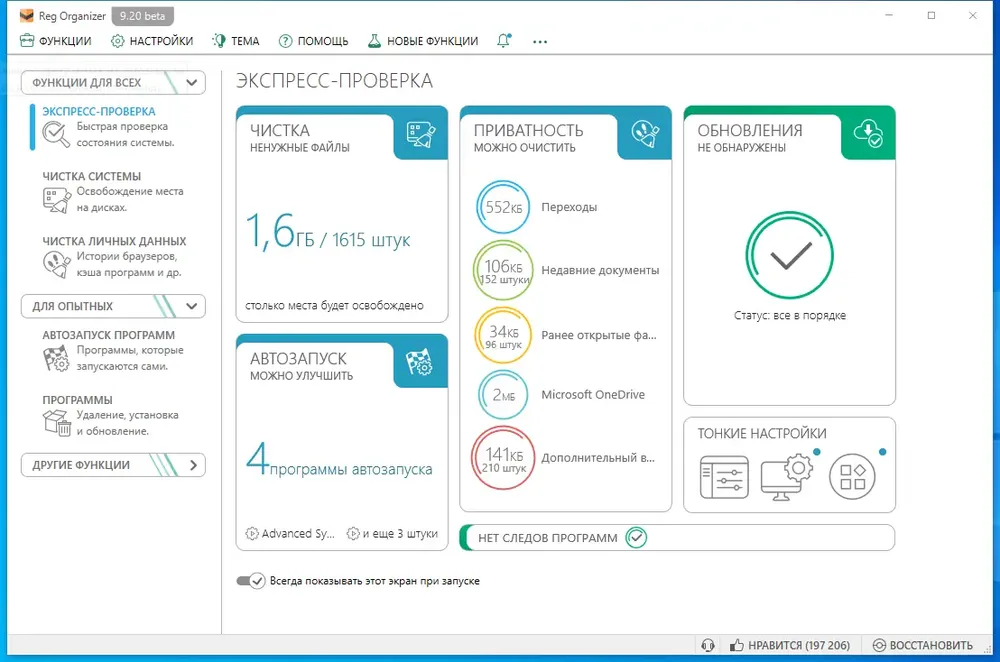The width and height of the screenshot is (1000, 662).
Task: Click the ВОССТАНОВИТЬ button
Action: (x=923, y=645)
